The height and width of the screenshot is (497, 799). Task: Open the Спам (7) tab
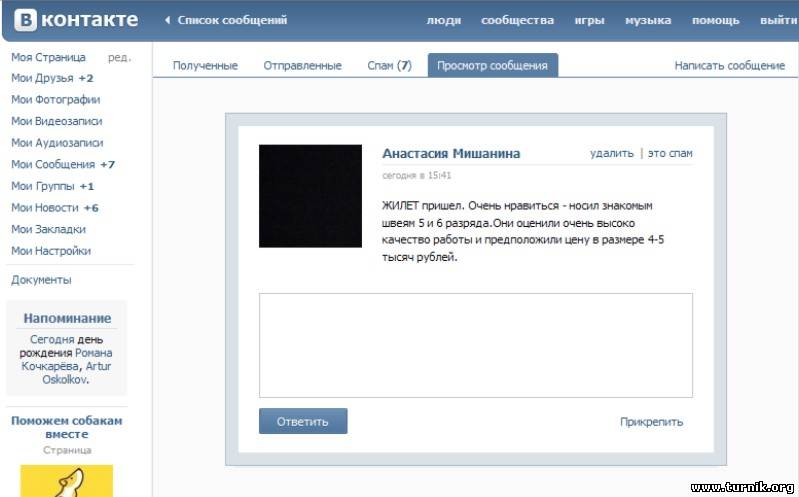click(x=389, y=66)
